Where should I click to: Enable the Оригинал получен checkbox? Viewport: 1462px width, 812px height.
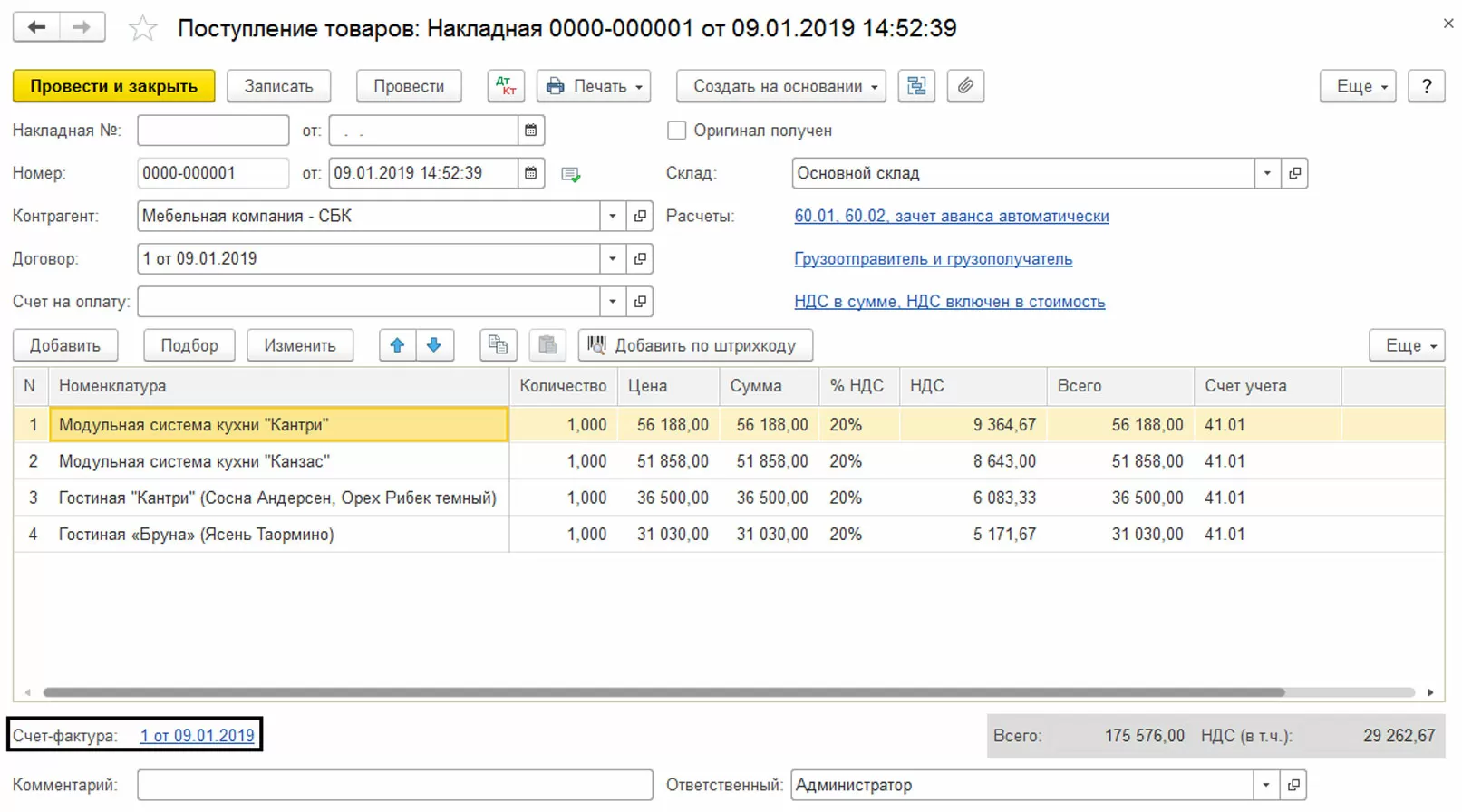click(x=676, y=130)
